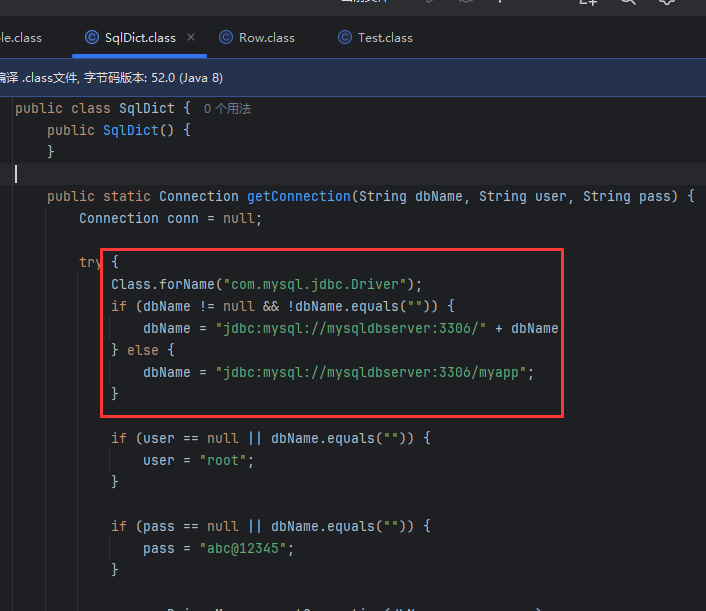Click the "Connection conn = null;" line
The width and height of the screenshot is (706, 611).
coord(170,218)
